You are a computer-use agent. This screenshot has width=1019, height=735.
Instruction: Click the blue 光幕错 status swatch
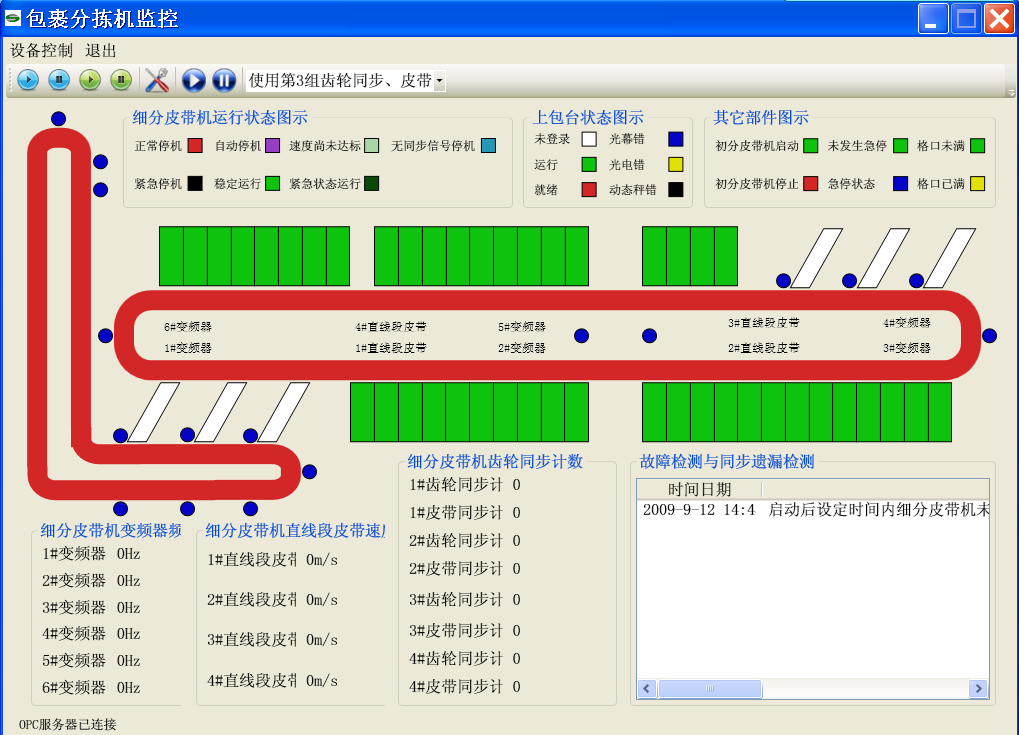tap(676, 139)
